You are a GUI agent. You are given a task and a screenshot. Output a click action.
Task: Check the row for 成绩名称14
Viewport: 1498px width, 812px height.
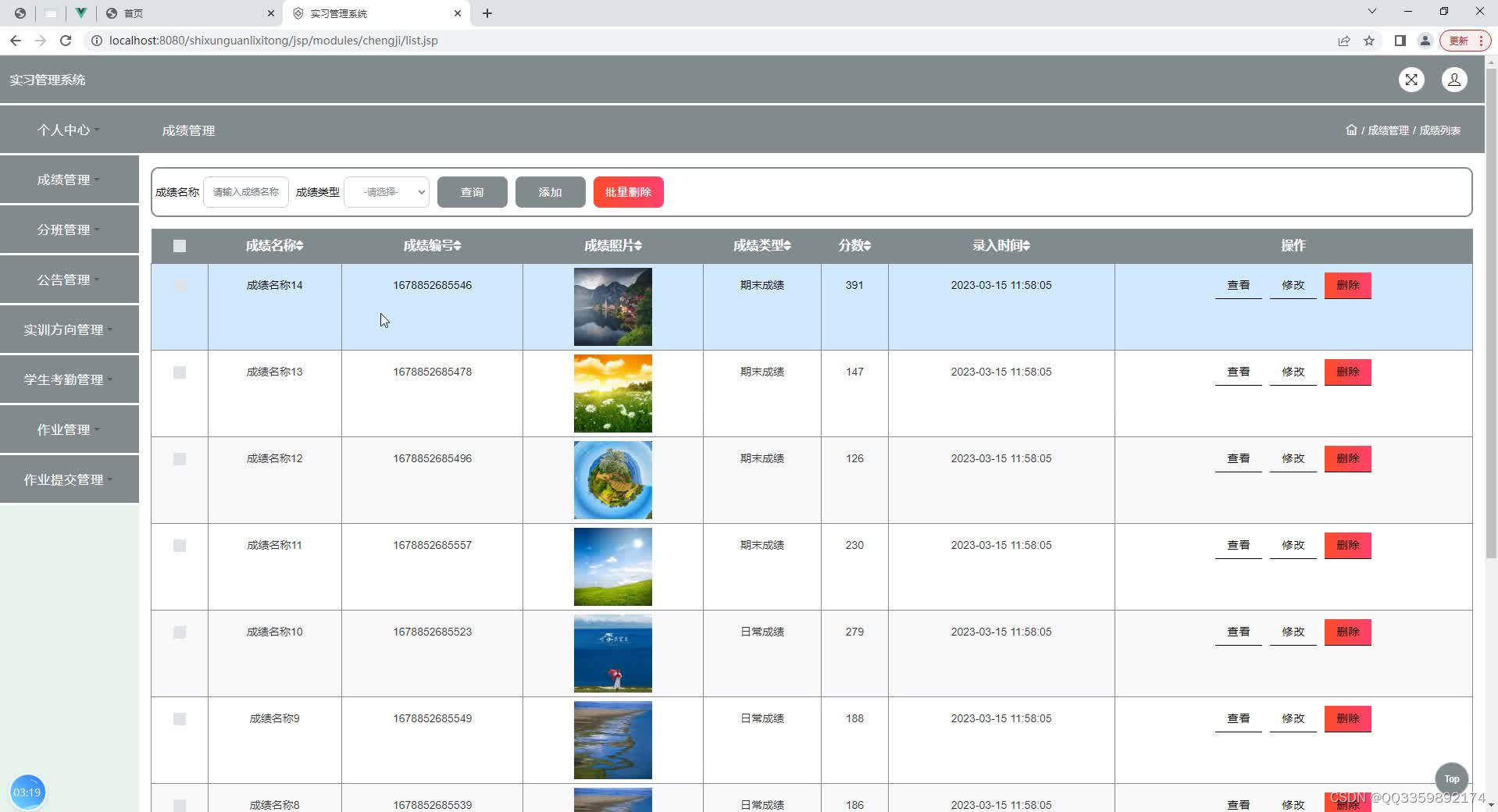tap(180, 286)
